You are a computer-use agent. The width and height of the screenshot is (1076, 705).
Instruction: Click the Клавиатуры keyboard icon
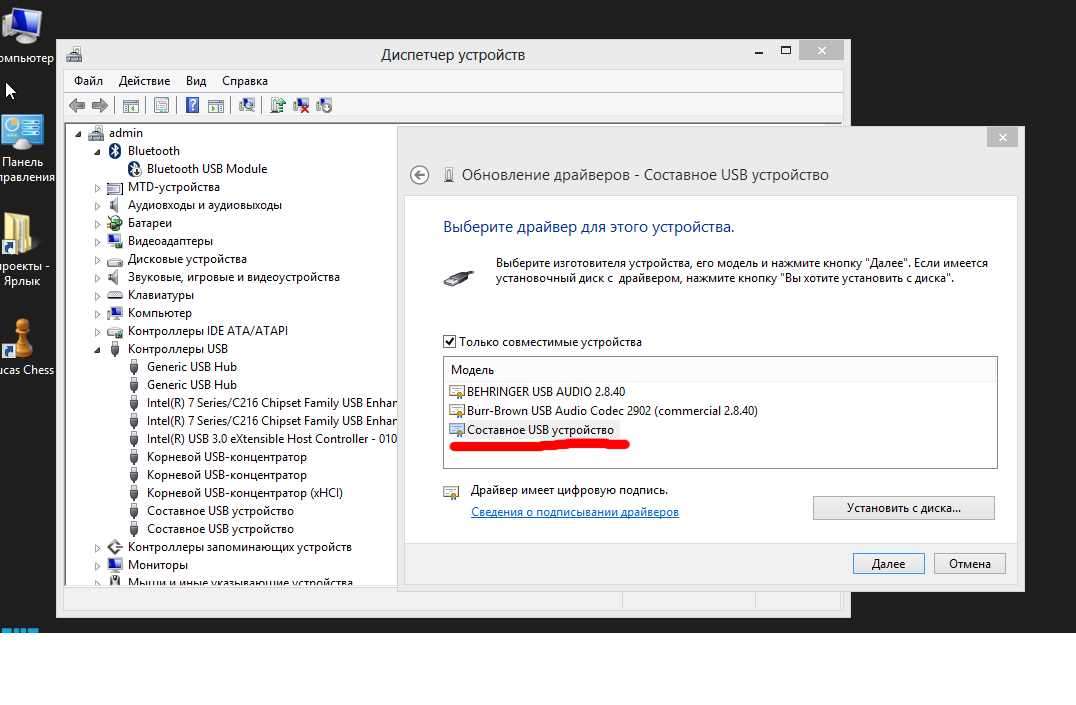(115, 295)
